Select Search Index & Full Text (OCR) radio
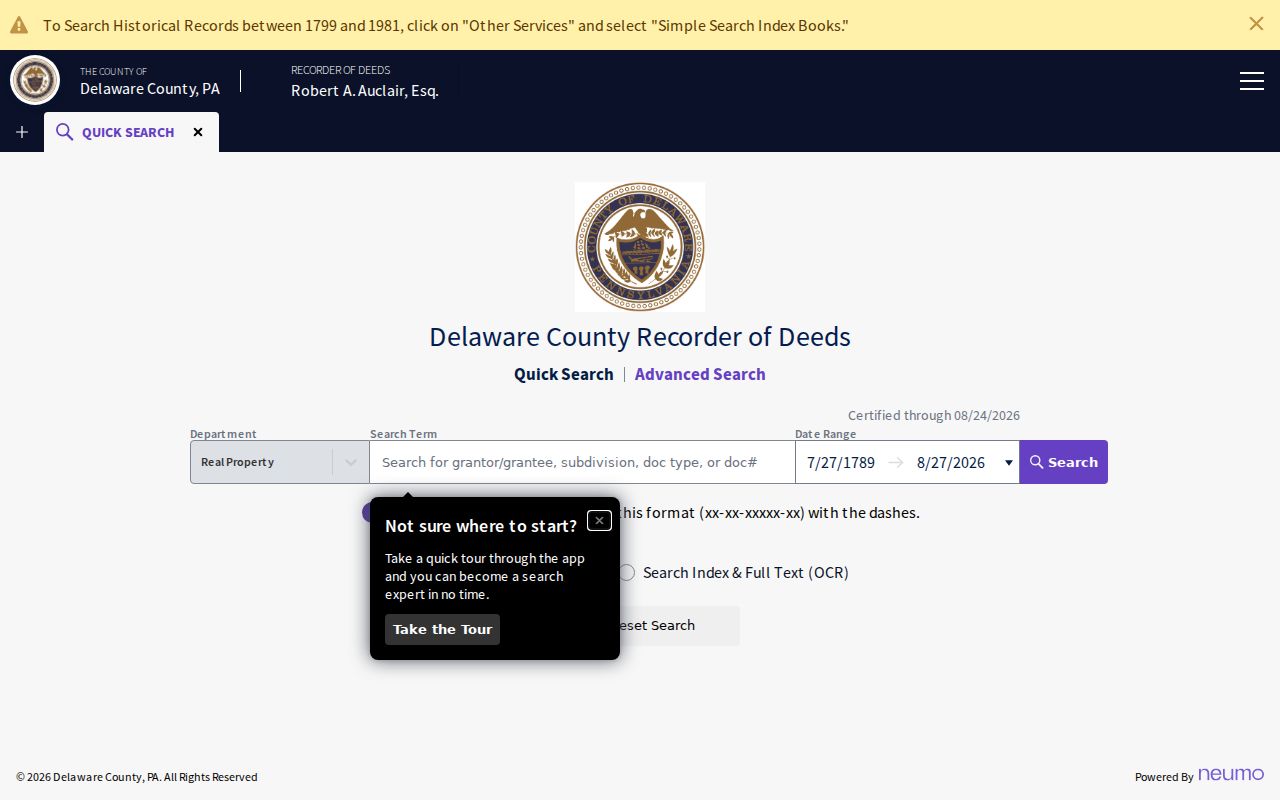The height and width of the screenshot is (800, 1280). pos(627,573)
